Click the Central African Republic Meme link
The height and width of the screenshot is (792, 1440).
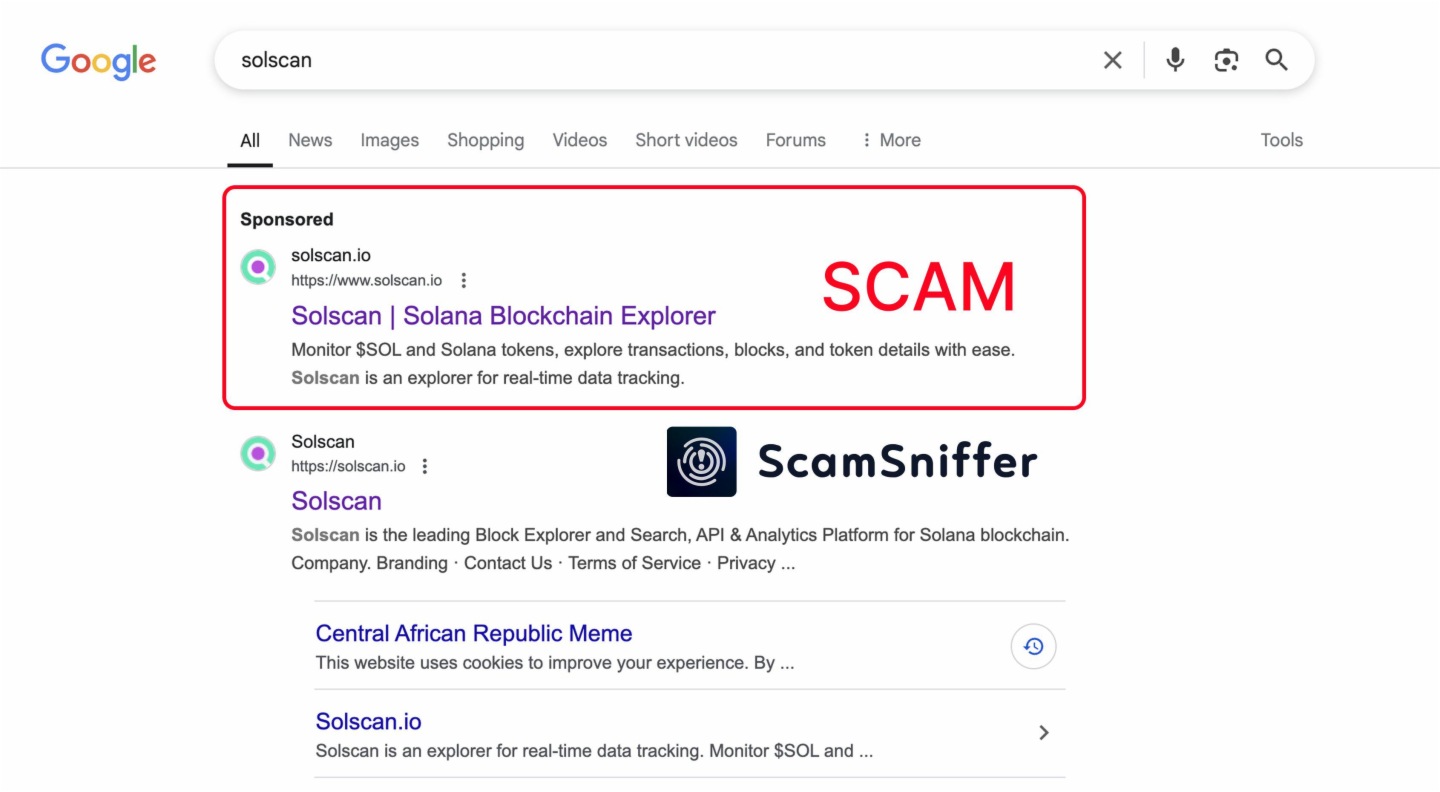473,633
